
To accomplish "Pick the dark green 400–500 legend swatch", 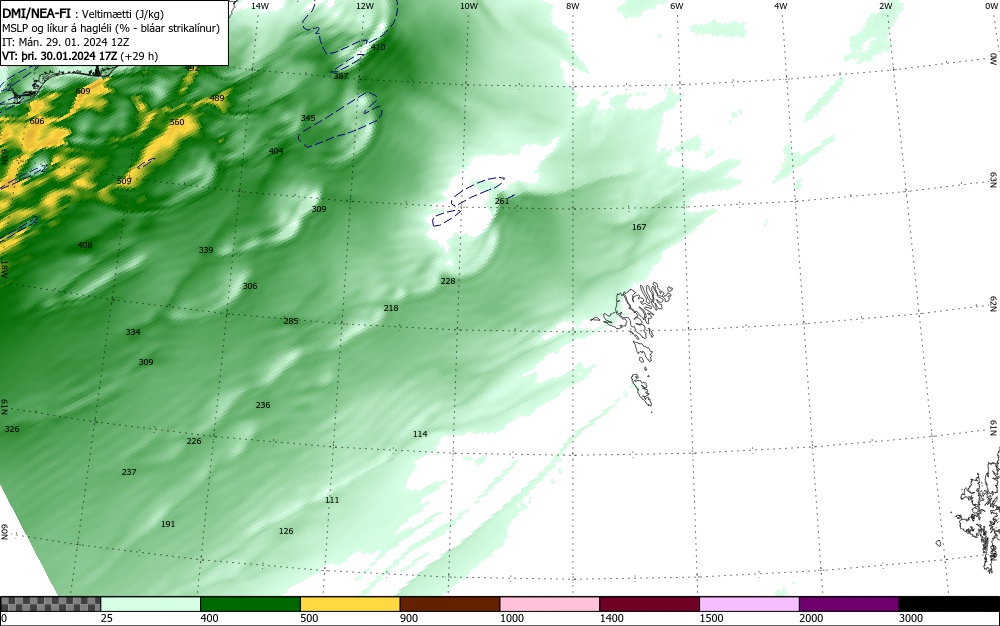I will [250, 604].
